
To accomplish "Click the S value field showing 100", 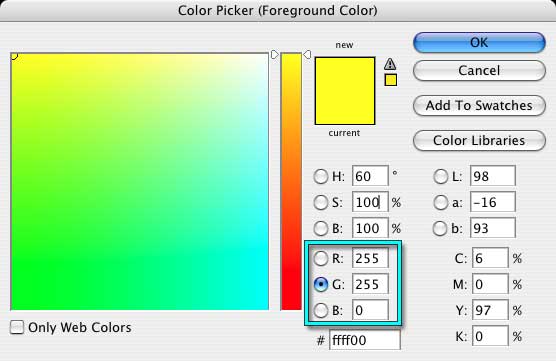I will [x=370, y=202].
